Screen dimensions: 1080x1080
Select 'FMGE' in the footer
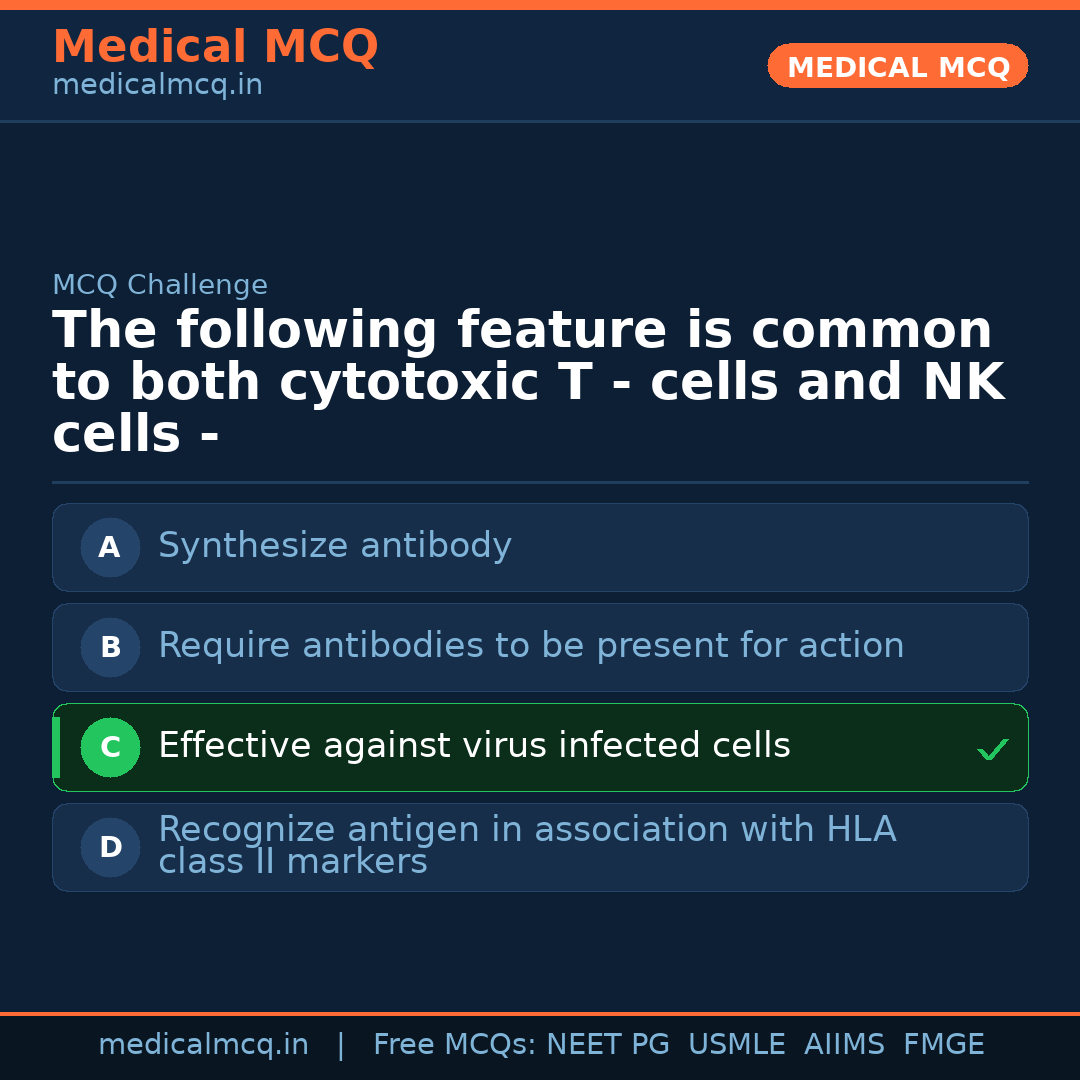pos(944,1045)
